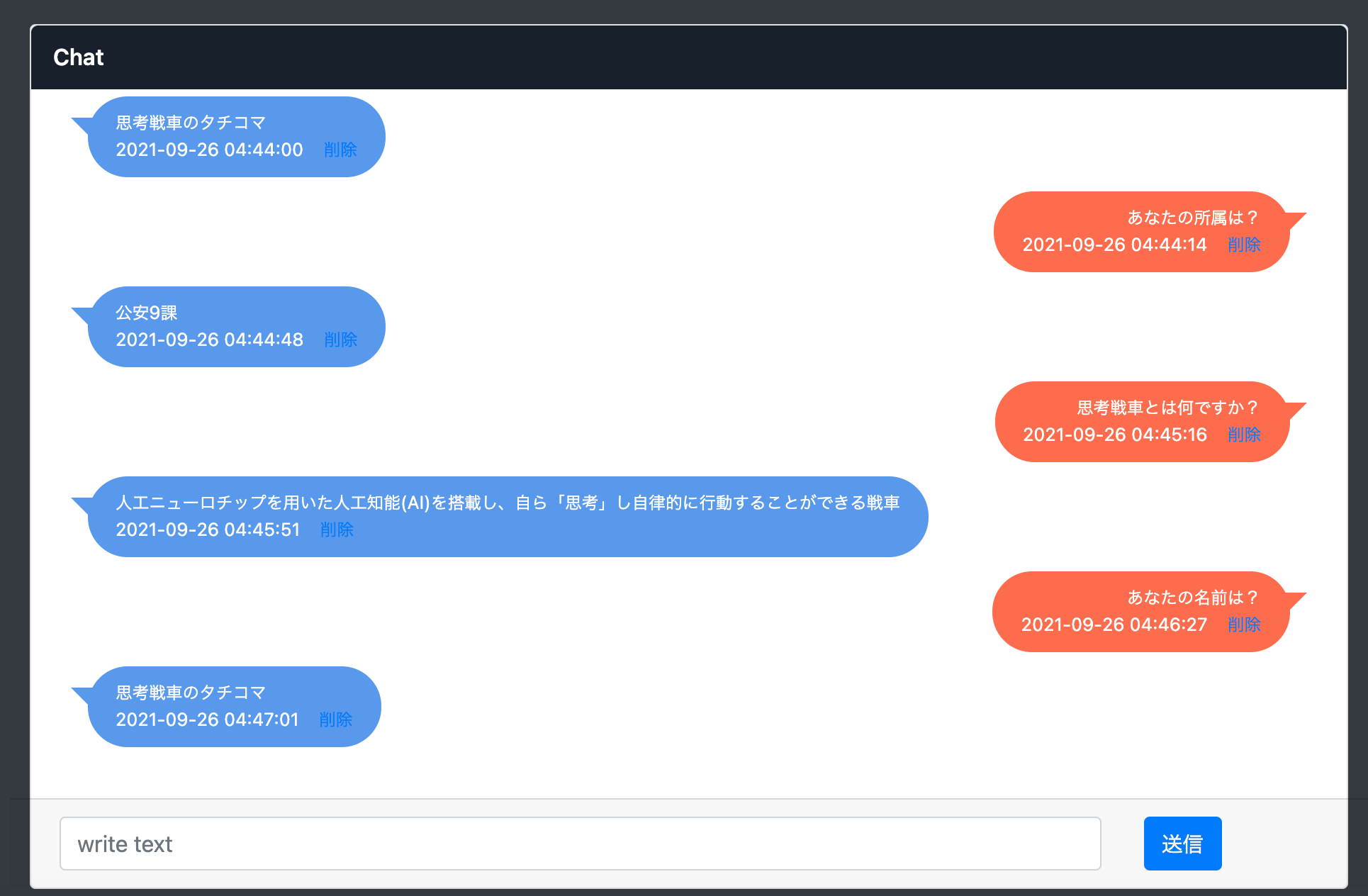Click 削除 on 思考戦車とは何ですか？ message

pos(1244,435)
